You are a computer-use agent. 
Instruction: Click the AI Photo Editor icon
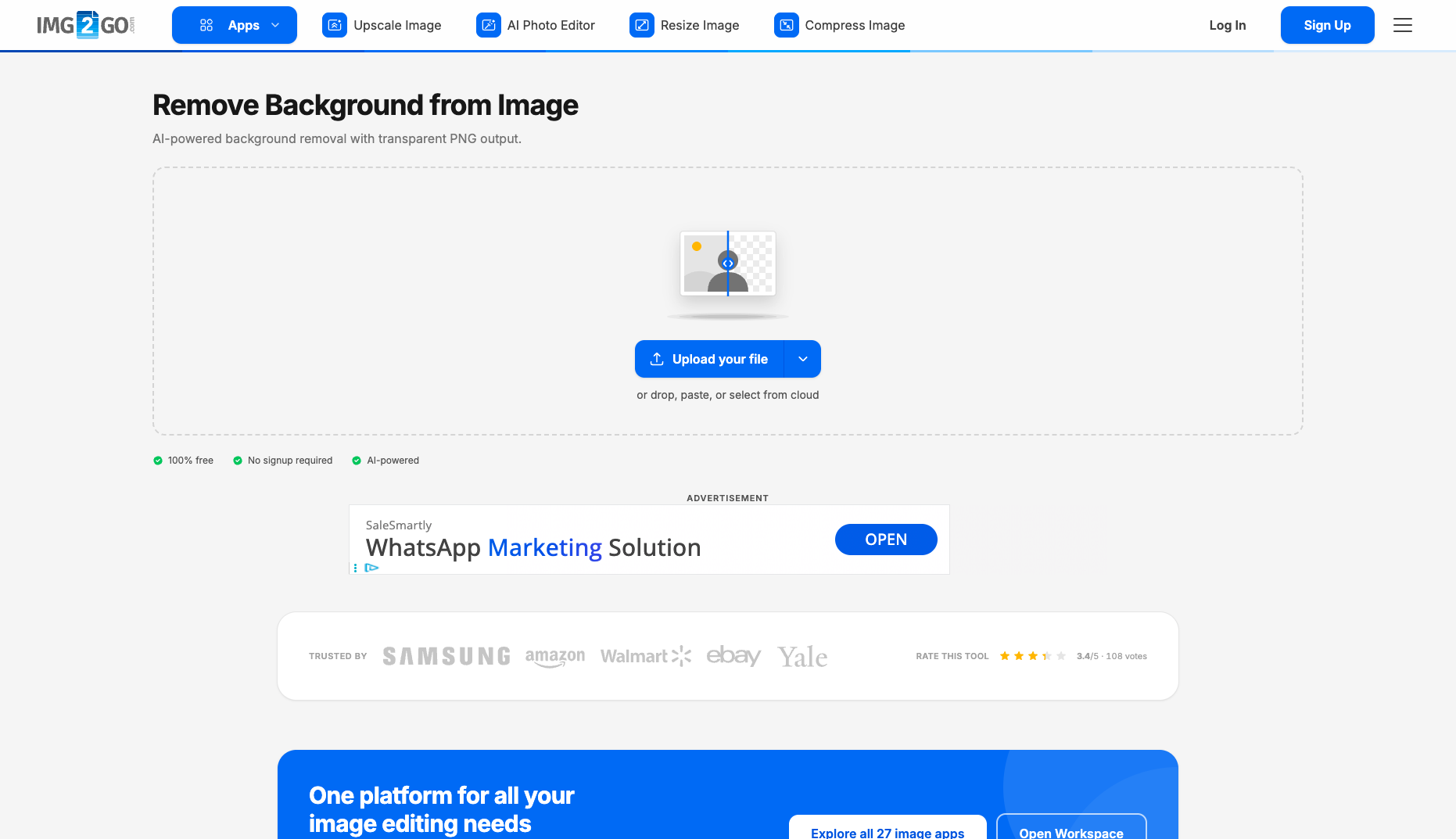click(x=489, y=25)
